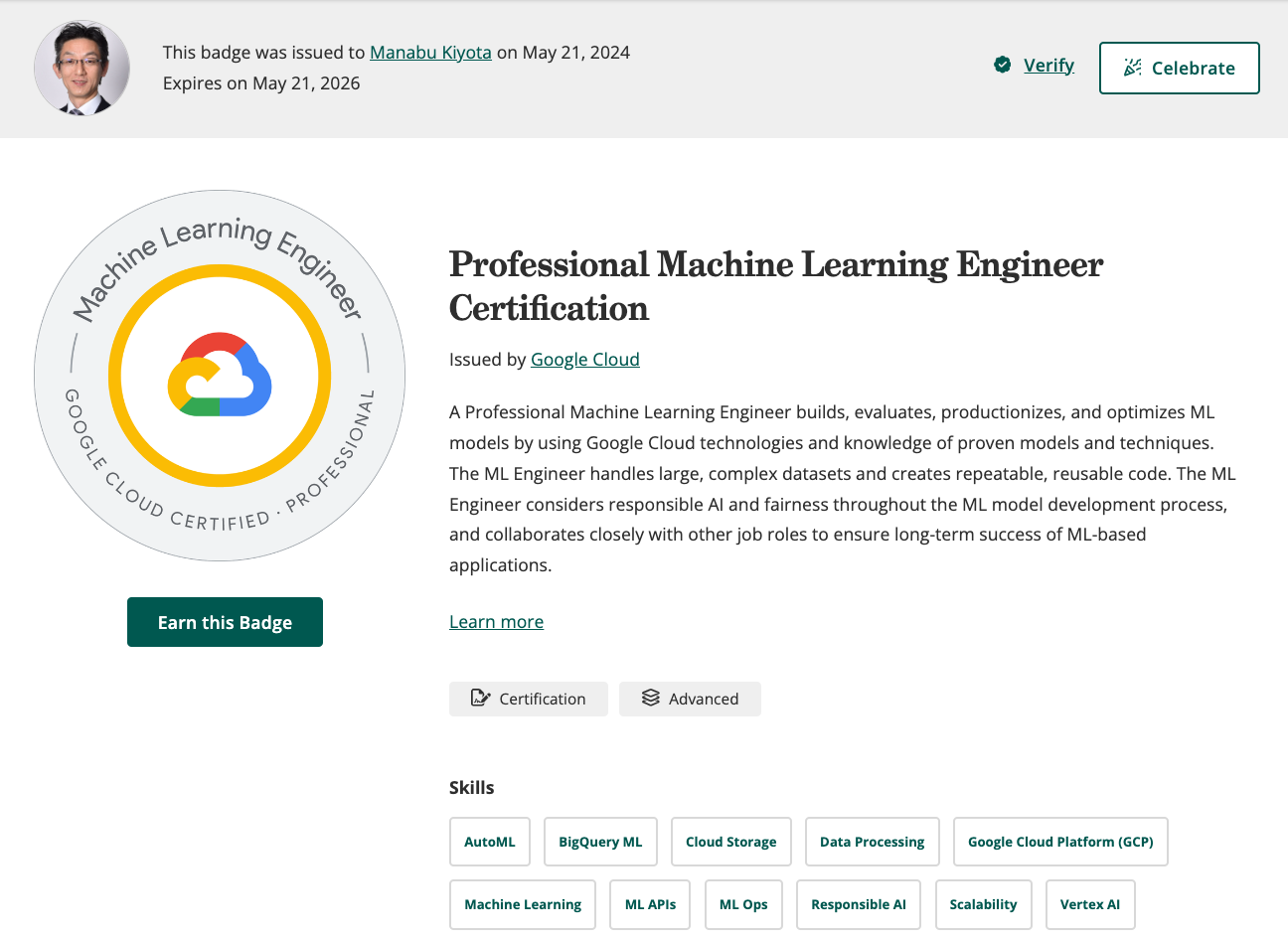The width and height of the screenshot is (1288, 940).
Task: Select the Responsible AI skill tag
Action: pos(858,904)
